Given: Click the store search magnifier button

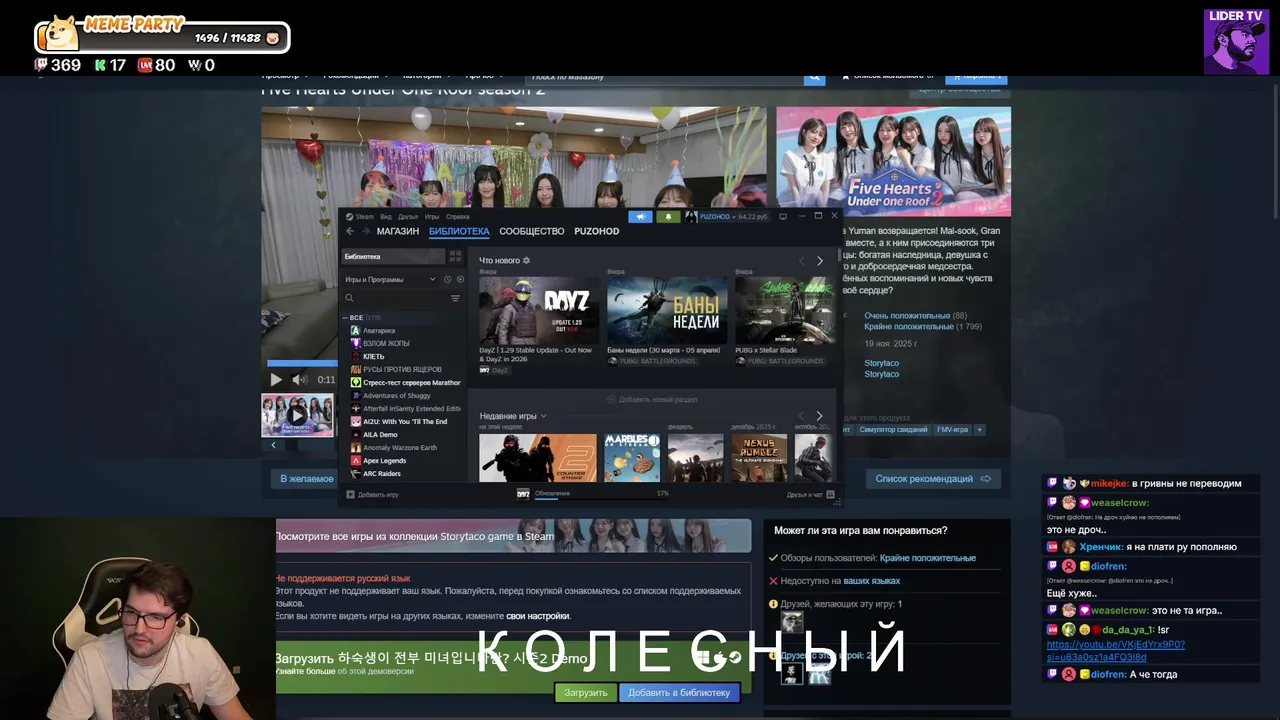Looking at the screenshot, I should pos(814,76).
